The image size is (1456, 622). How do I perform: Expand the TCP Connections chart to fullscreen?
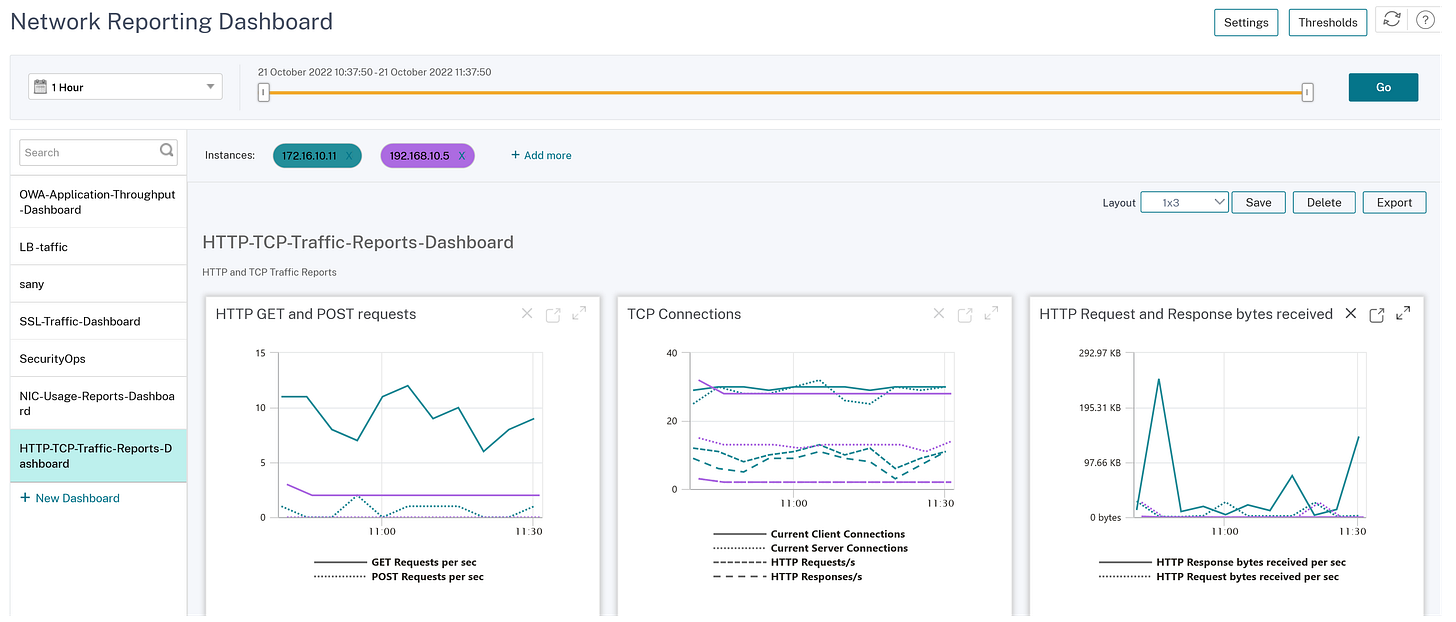991,313
